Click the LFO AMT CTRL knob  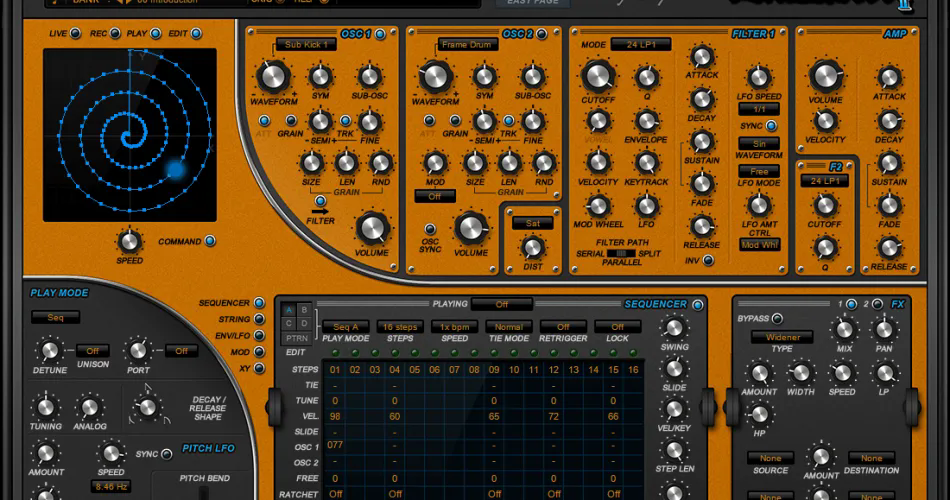click(759, 205)
